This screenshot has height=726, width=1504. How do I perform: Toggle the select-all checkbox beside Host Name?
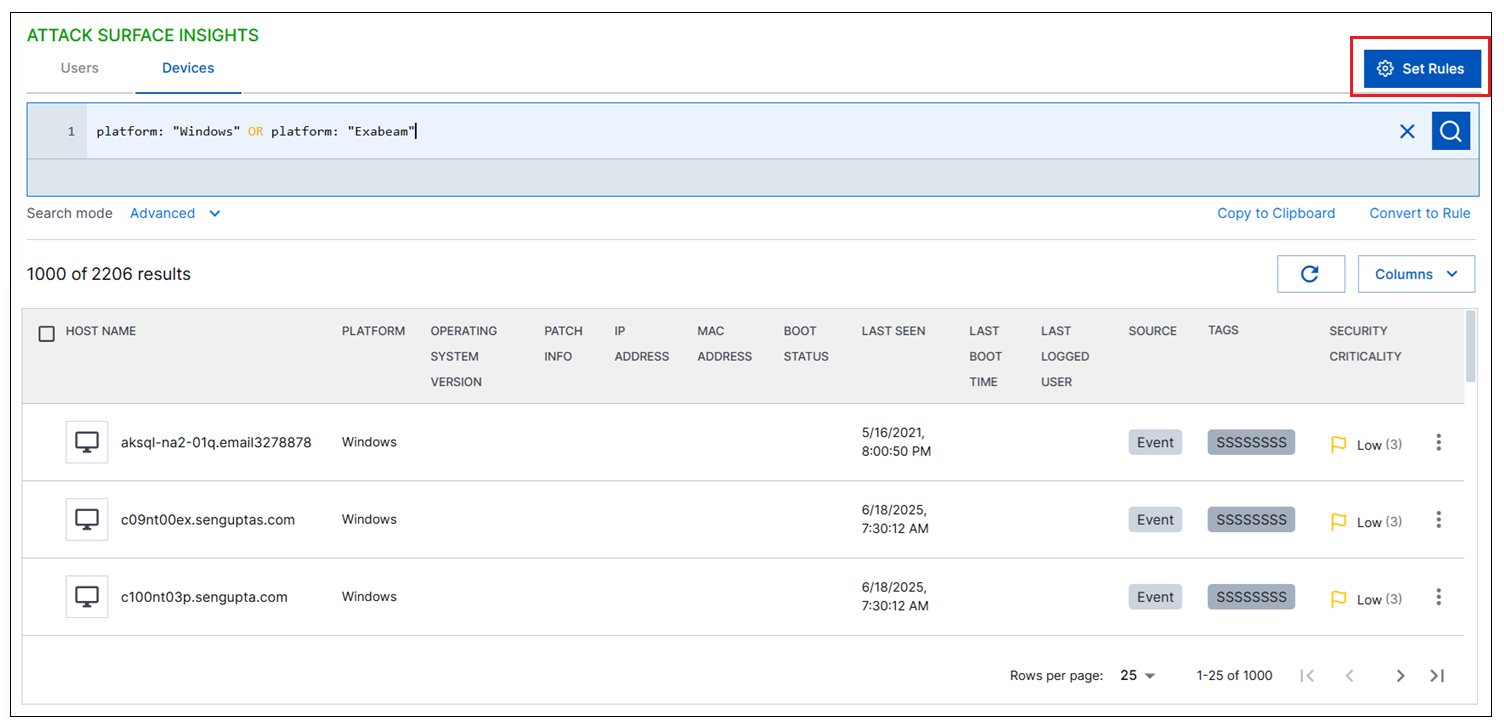(46, 333)
